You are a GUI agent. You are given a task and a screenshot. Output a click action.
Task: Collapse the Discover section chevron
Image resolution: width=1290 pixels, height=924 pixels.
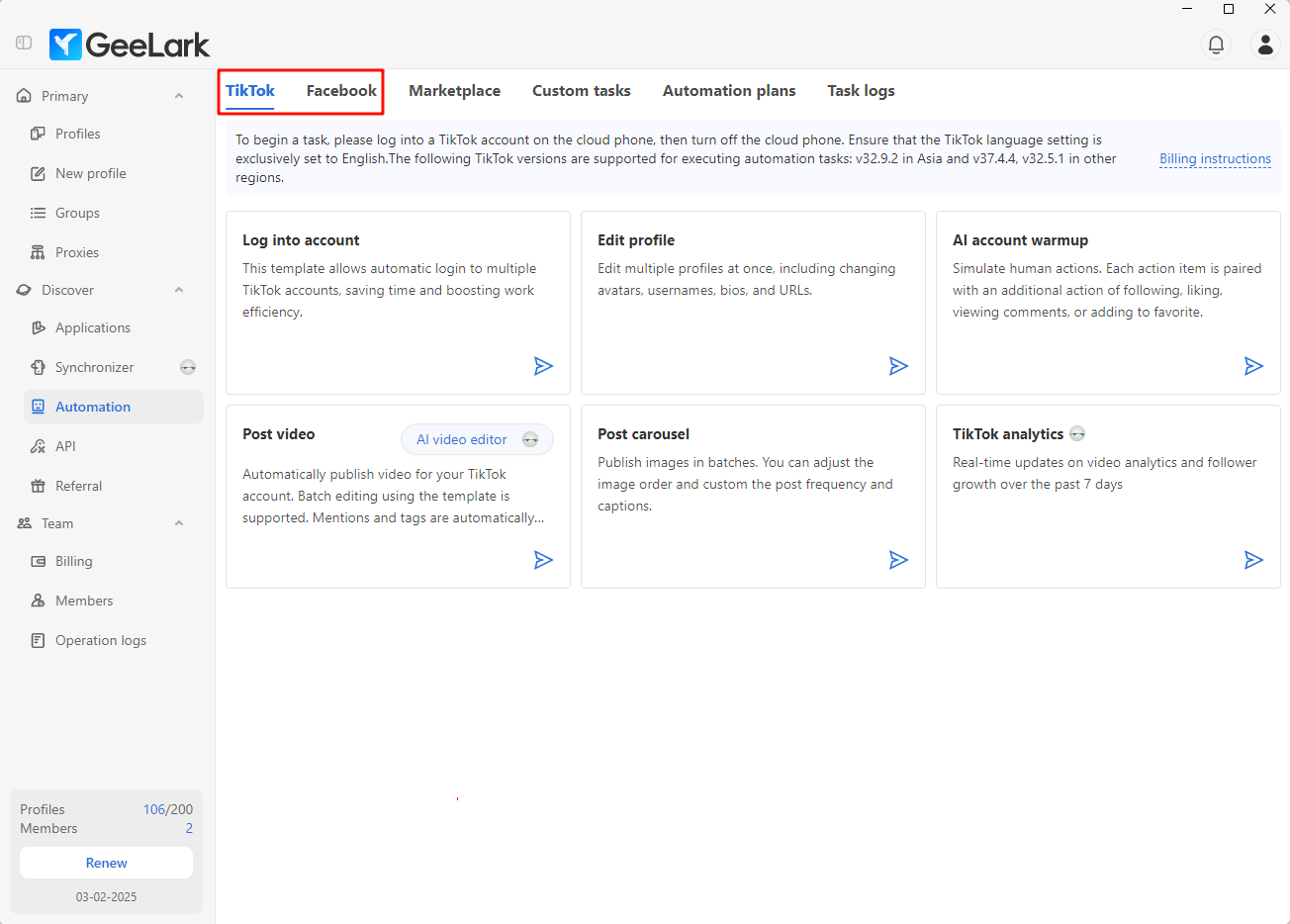click(x=179, y=290)
